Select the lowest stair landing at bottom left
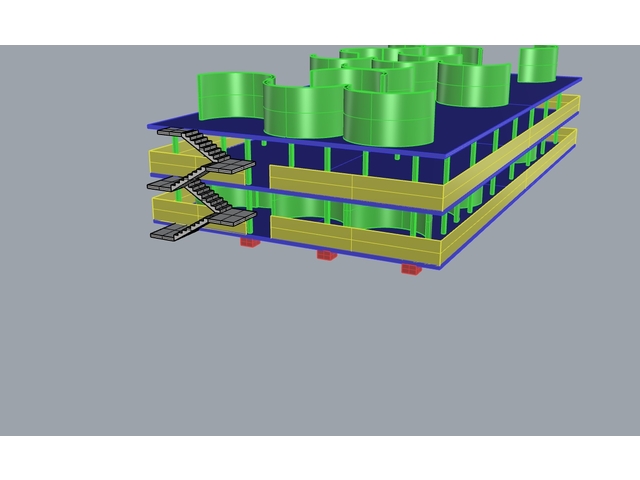 170,233
